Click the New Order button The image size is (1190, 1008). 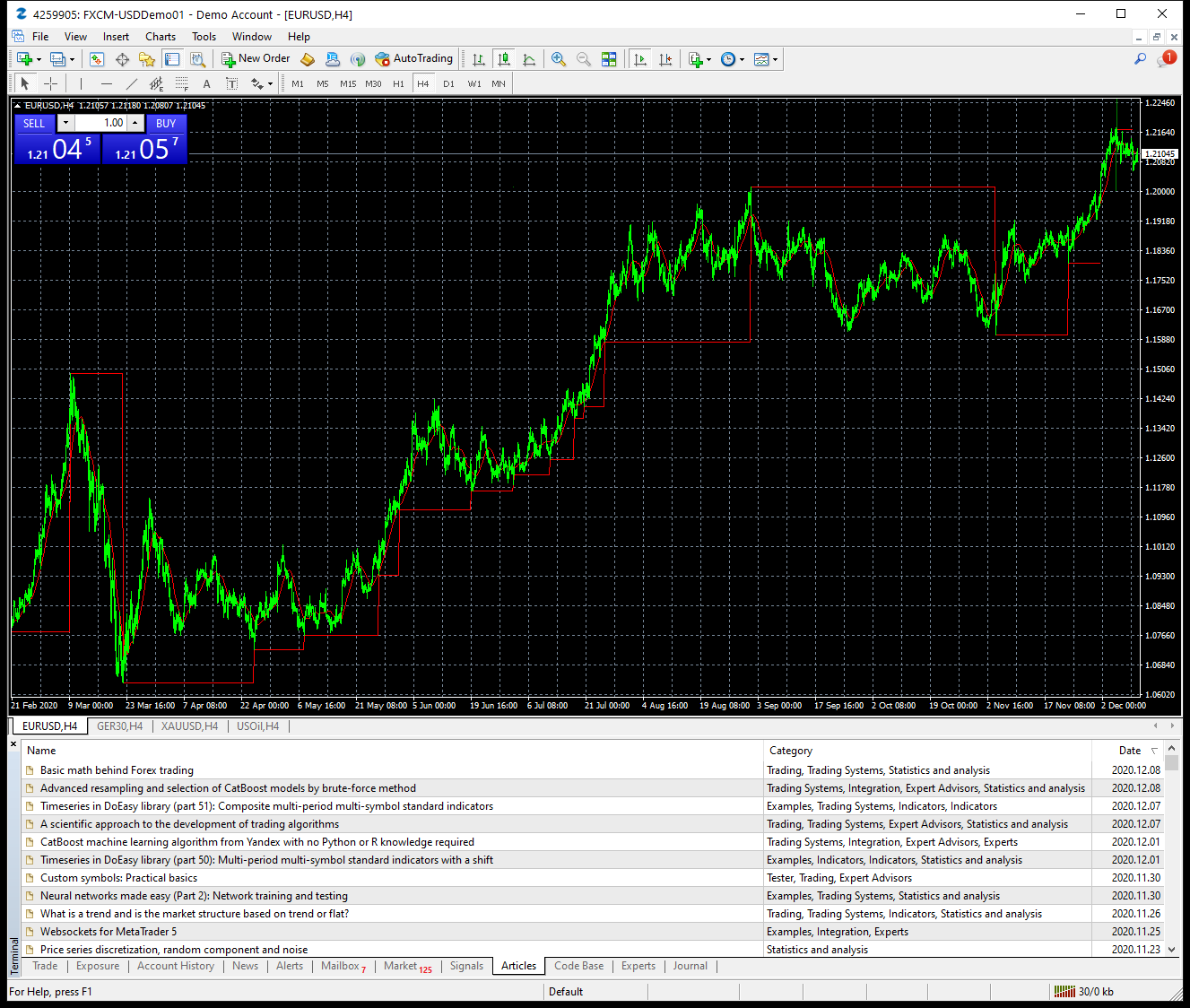[256, 59]
